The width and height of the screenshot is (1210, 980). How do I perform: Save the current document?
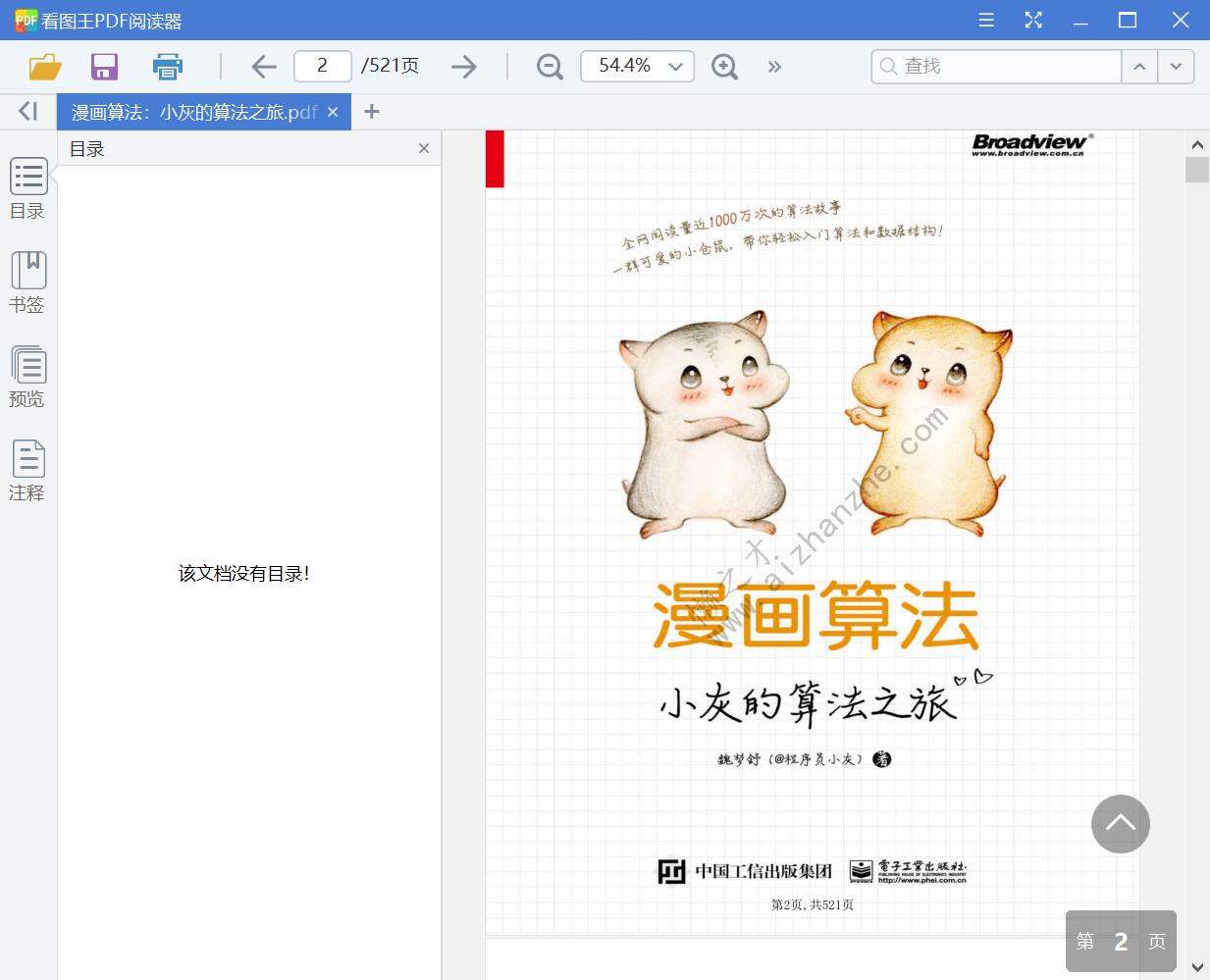103,66
